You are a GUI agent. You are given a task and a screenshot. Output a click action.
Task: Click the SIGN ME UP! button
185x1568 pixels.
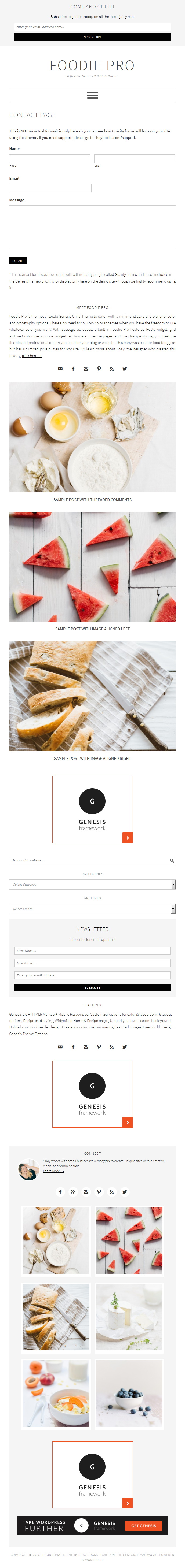pyautogui.click(x=92, y=37)
